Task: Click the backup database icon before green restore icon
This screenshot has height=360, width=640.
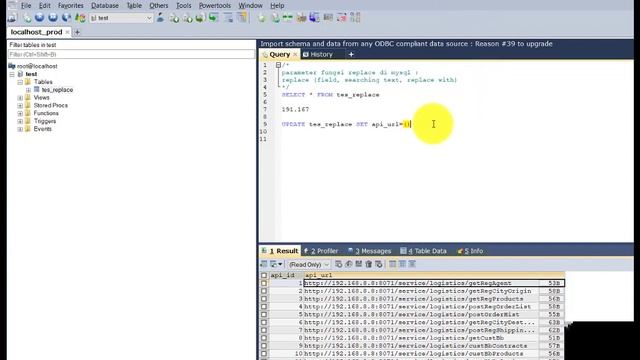Action: (200, 18)
